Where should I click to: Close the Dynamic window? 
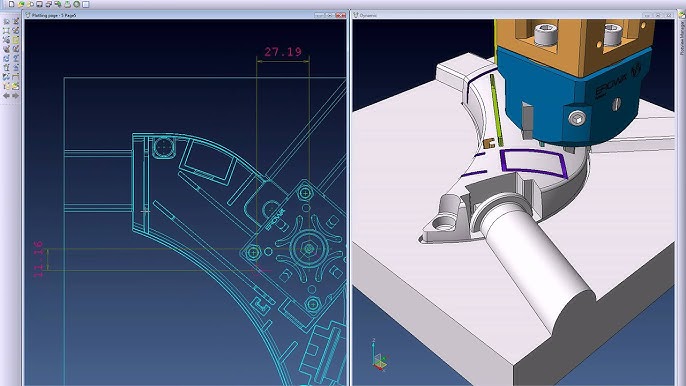click(668, 15)
